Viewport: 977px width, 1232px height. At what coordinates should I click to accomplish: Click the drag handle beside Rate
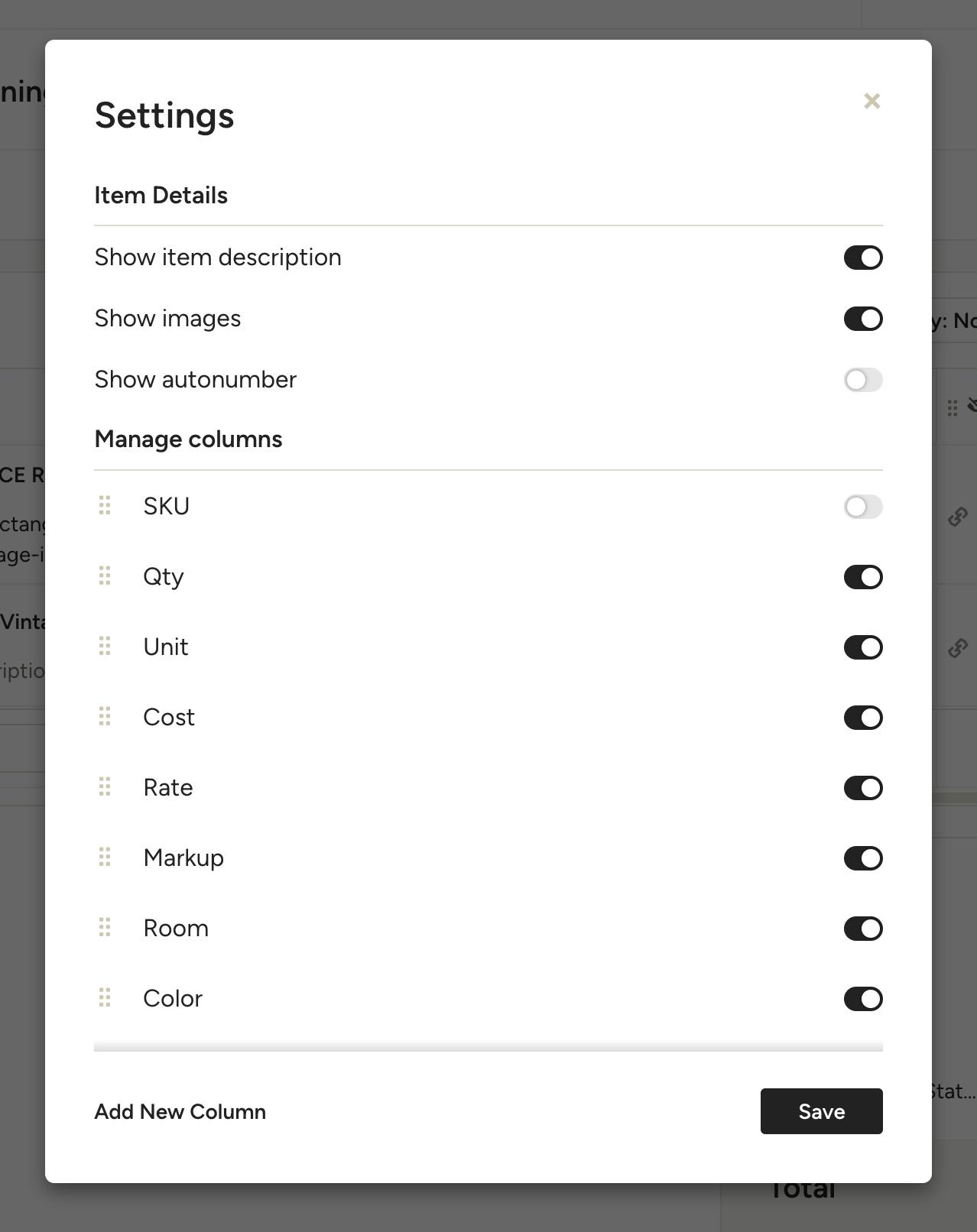(105, 786)
